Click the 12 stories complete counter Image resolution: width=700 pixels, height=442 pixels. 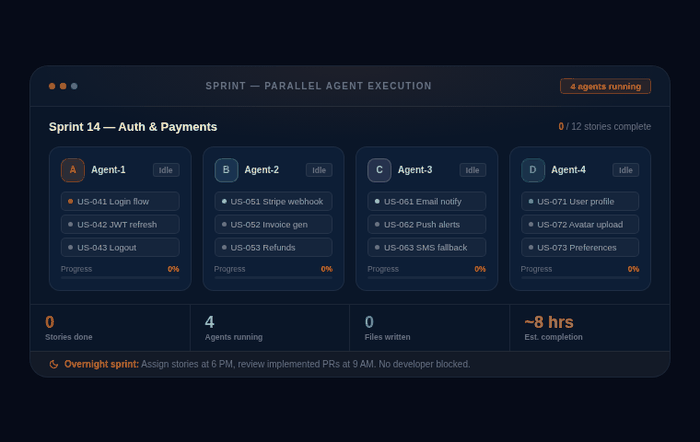click(604, 127)
